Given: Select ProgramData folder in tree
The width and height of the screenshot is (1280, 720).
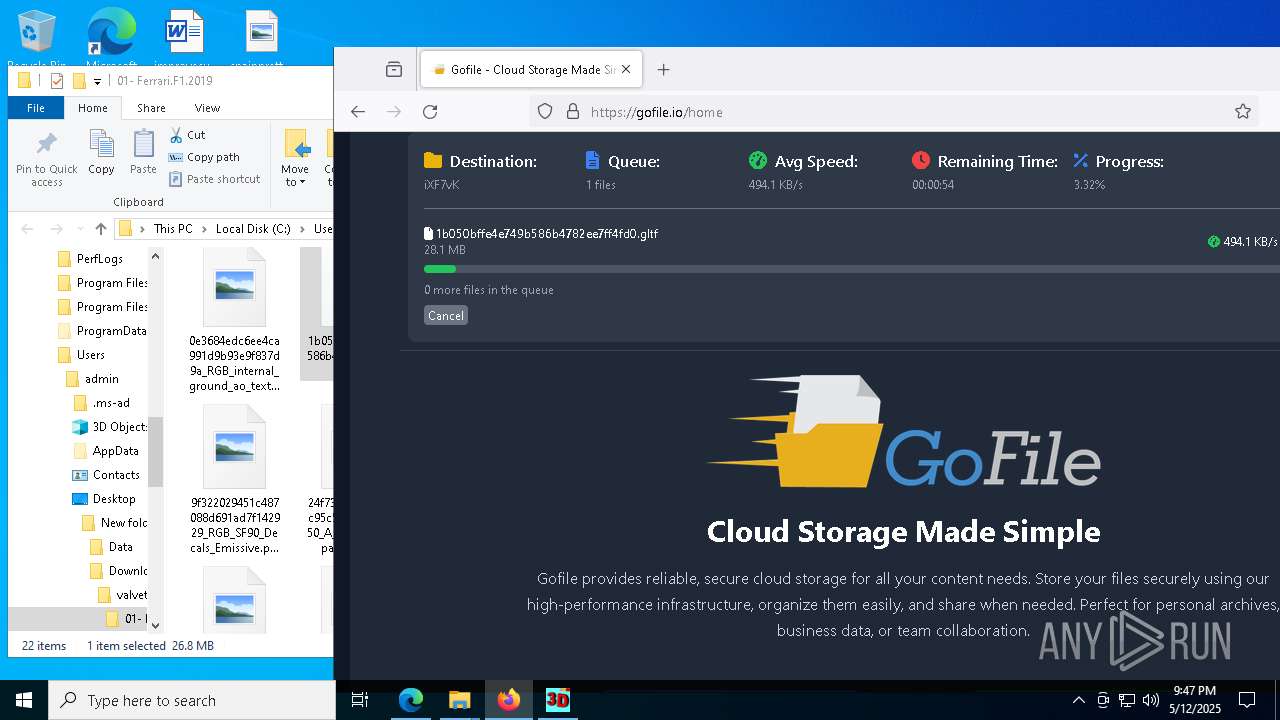Looking at the screenshot, I should (102, 331).
